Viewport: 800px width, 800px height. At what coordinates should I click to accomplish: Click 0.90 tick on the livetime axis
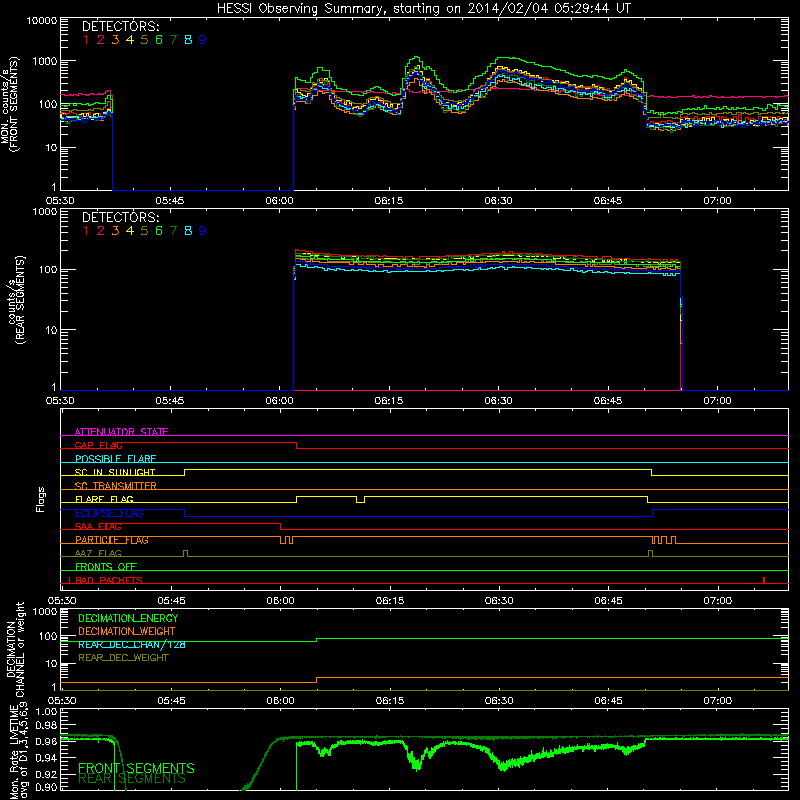click(x=46, y=787)
